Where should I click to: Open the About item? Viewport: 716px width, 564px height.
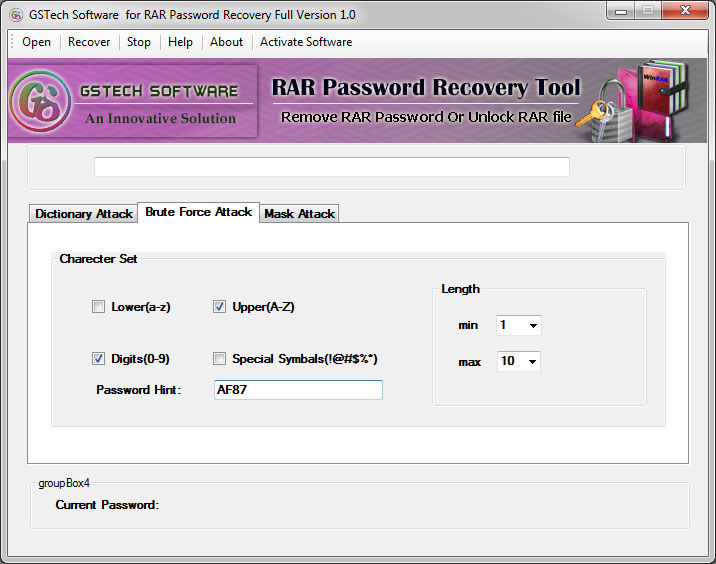pos(226,42)
